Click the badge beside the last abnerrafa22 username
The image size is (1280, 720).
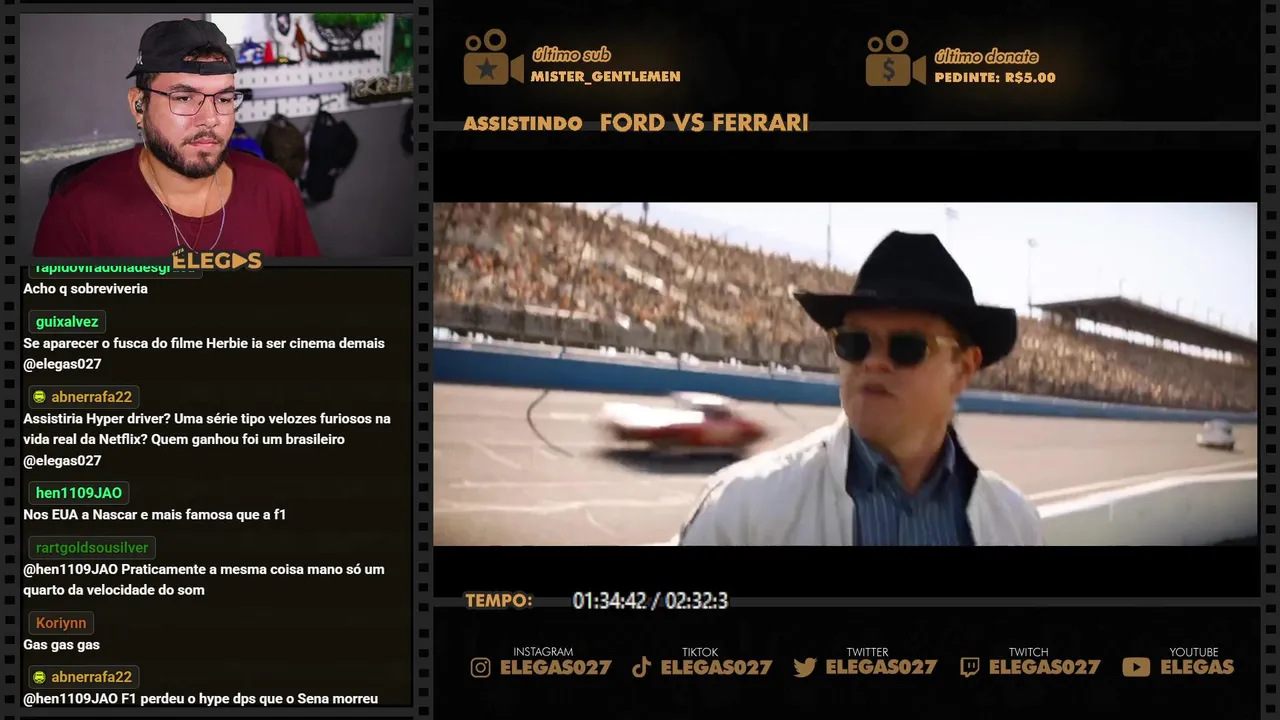point(40,677)
